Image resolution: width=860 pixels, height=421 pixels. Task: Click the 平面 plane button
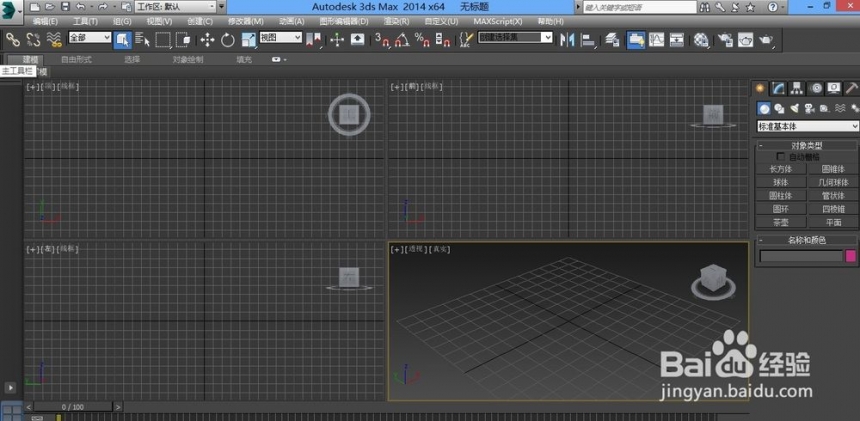(833, 223)
